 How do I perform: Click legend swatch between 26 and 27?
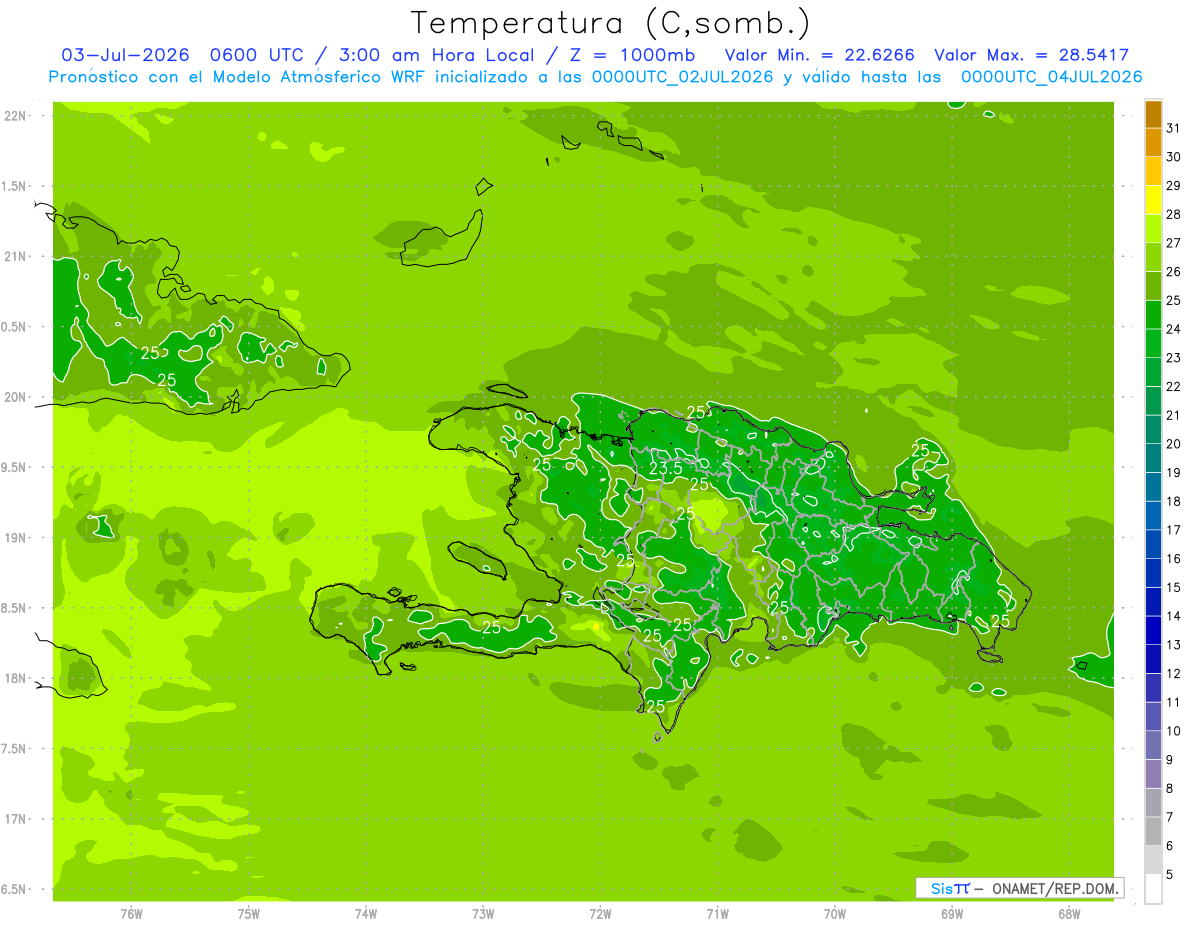pos(1153,257)
